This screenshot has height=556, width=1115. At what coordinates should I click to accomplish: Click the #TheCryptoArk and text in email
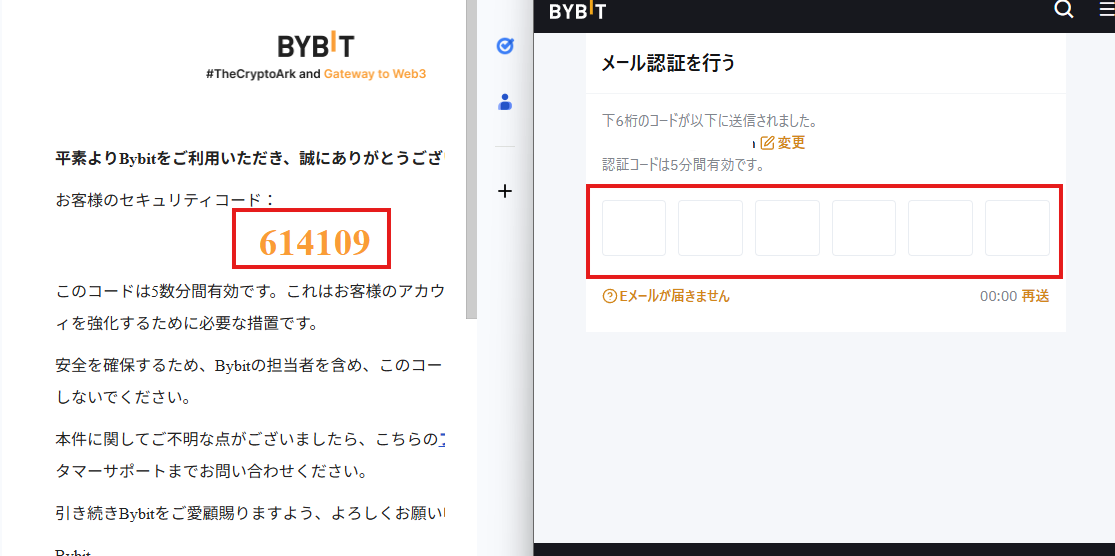click(x=263, y=74)
